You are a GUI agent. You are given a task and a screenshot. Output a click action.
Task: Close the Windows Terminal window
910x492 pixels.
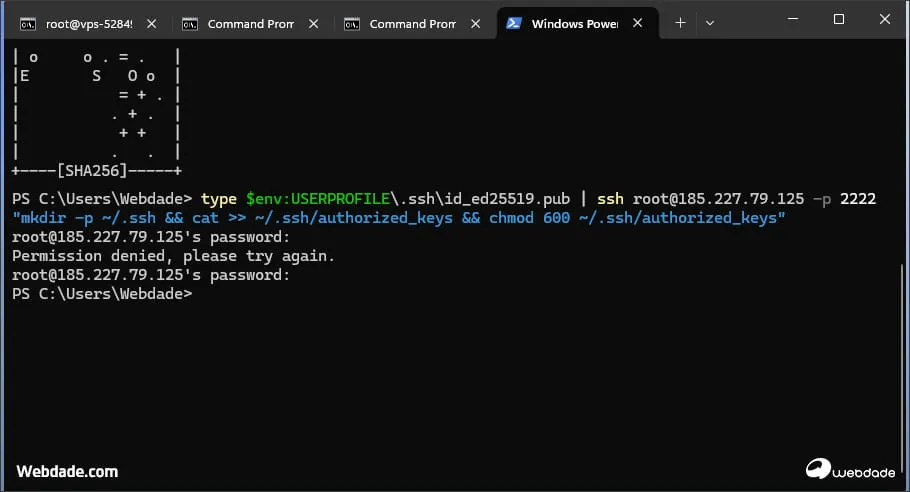click(x=885, y=20)
